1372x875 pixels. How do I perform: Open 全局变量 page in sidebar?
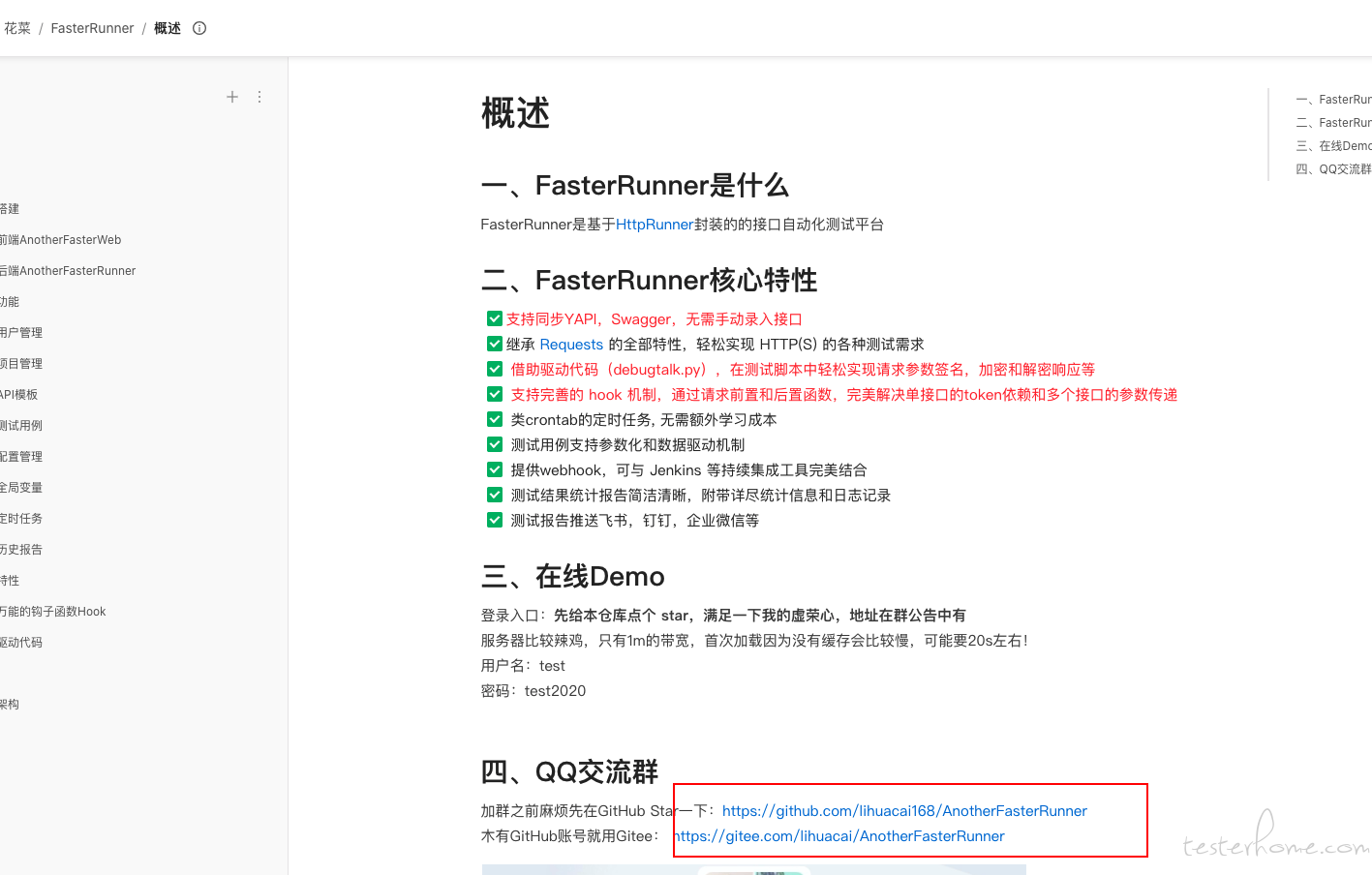(21, 488)
